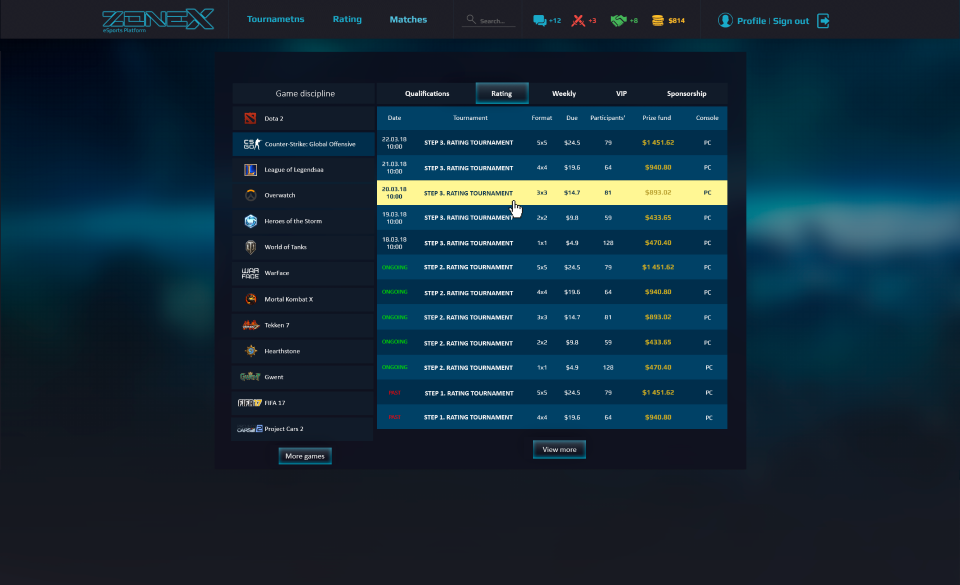The width and height of the screenshot is (960, 585).
Task: Open the handshake friend requests icon
Action: (x=618, y=21)
